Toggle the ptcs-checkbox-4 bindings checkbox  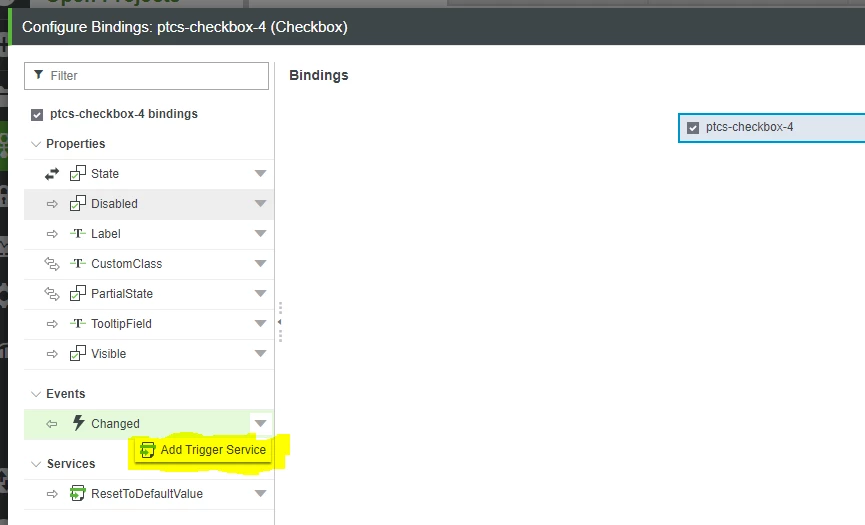[37, 115]
